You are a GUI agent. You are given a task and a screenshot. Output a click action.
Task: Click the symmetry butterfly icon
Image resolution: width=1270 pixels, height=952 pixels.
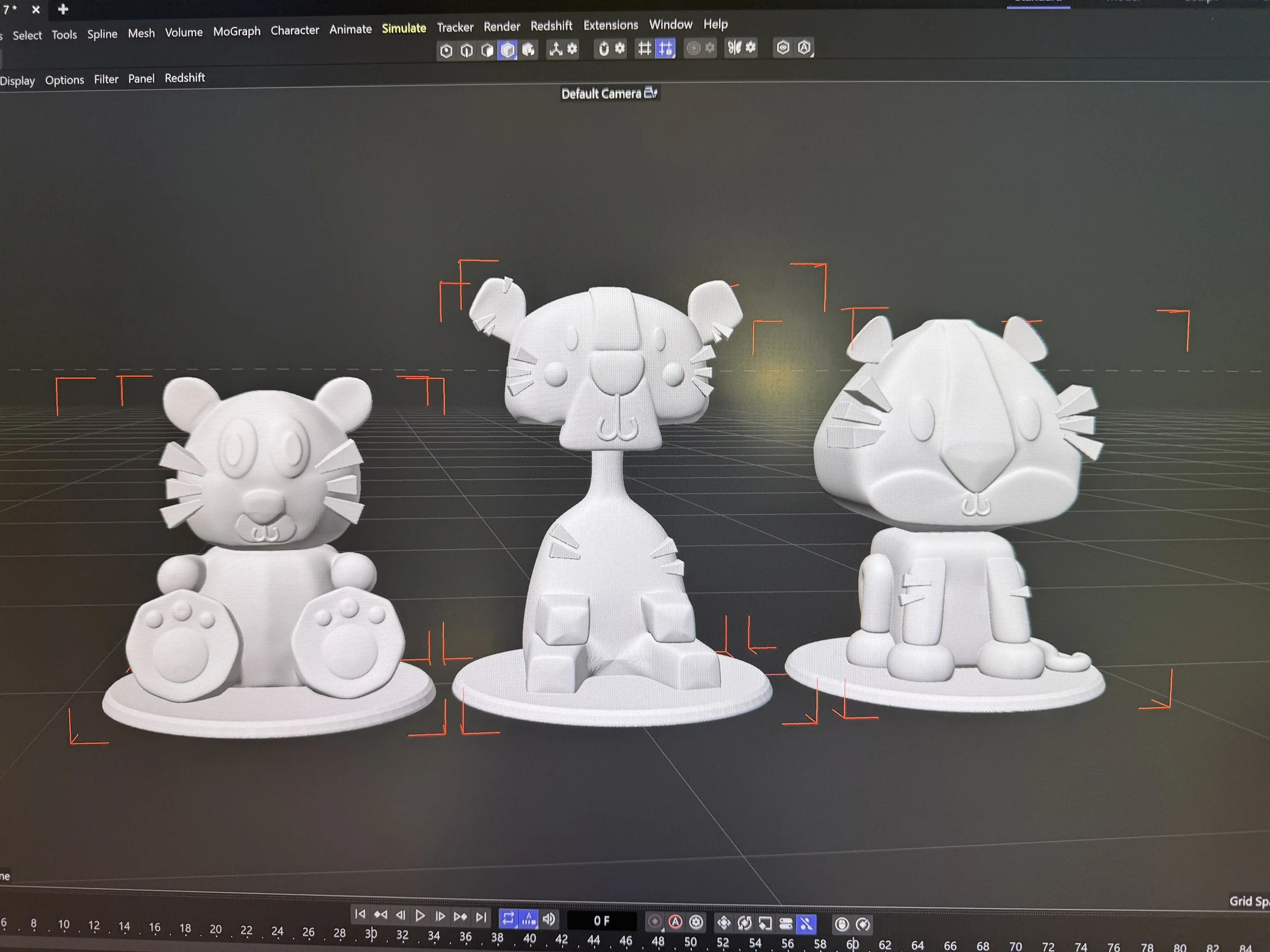[x=735, y=48]
